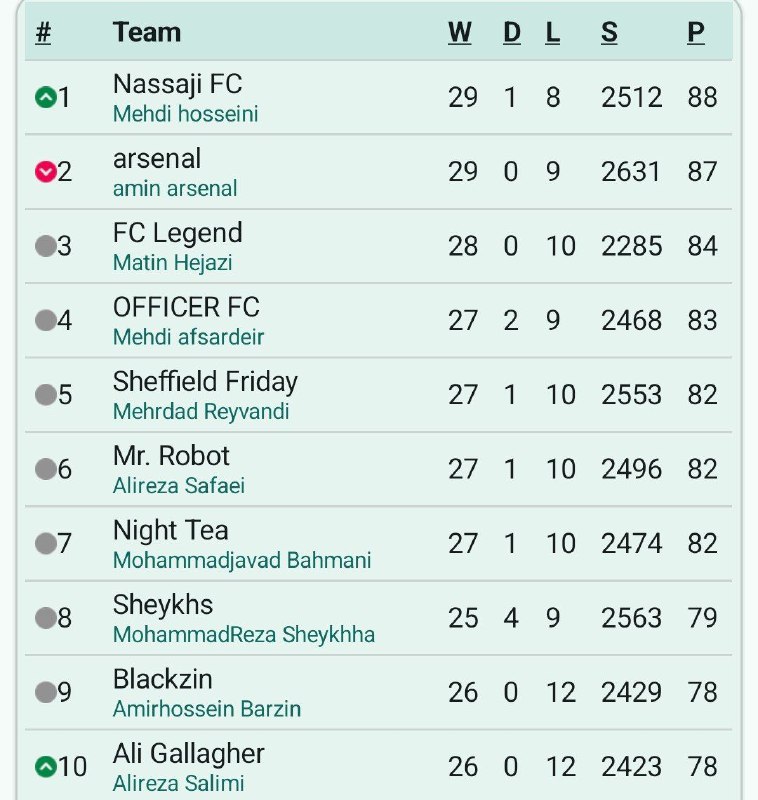Click the red down-arrow icon beside rank 2
The height and width of the screenshot is (800, 758).
click(x=45, y=171)
